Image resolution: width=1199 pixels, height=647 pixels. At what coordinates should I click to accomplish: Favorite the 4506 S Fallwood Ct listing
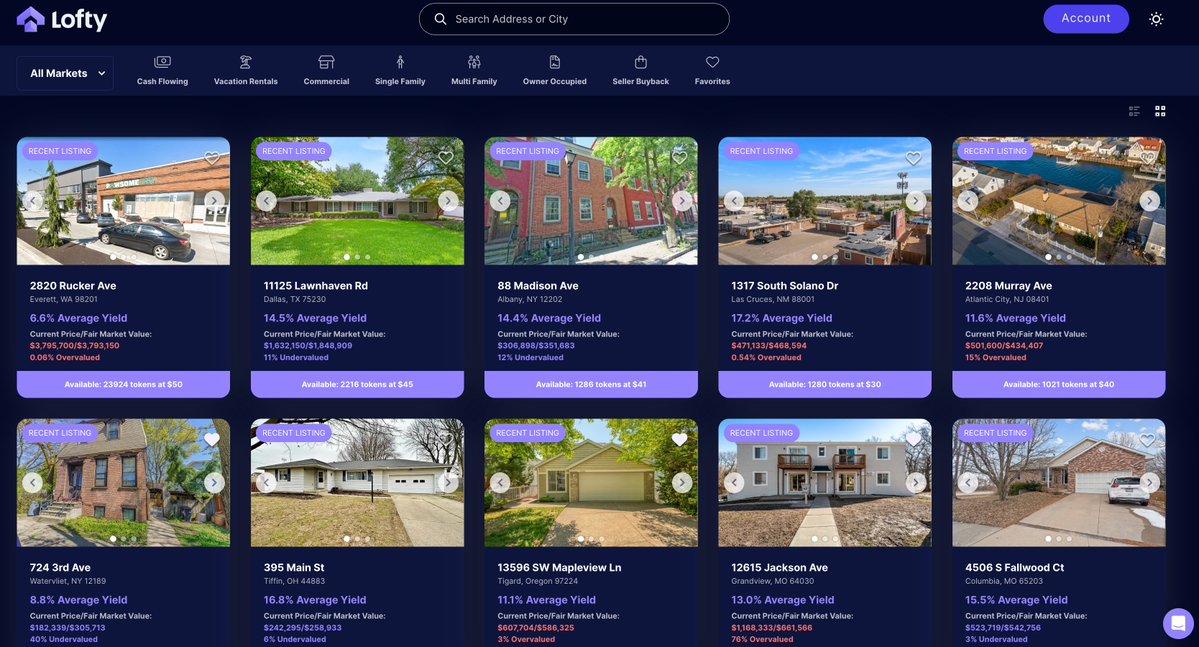[x=1147, y=439]
